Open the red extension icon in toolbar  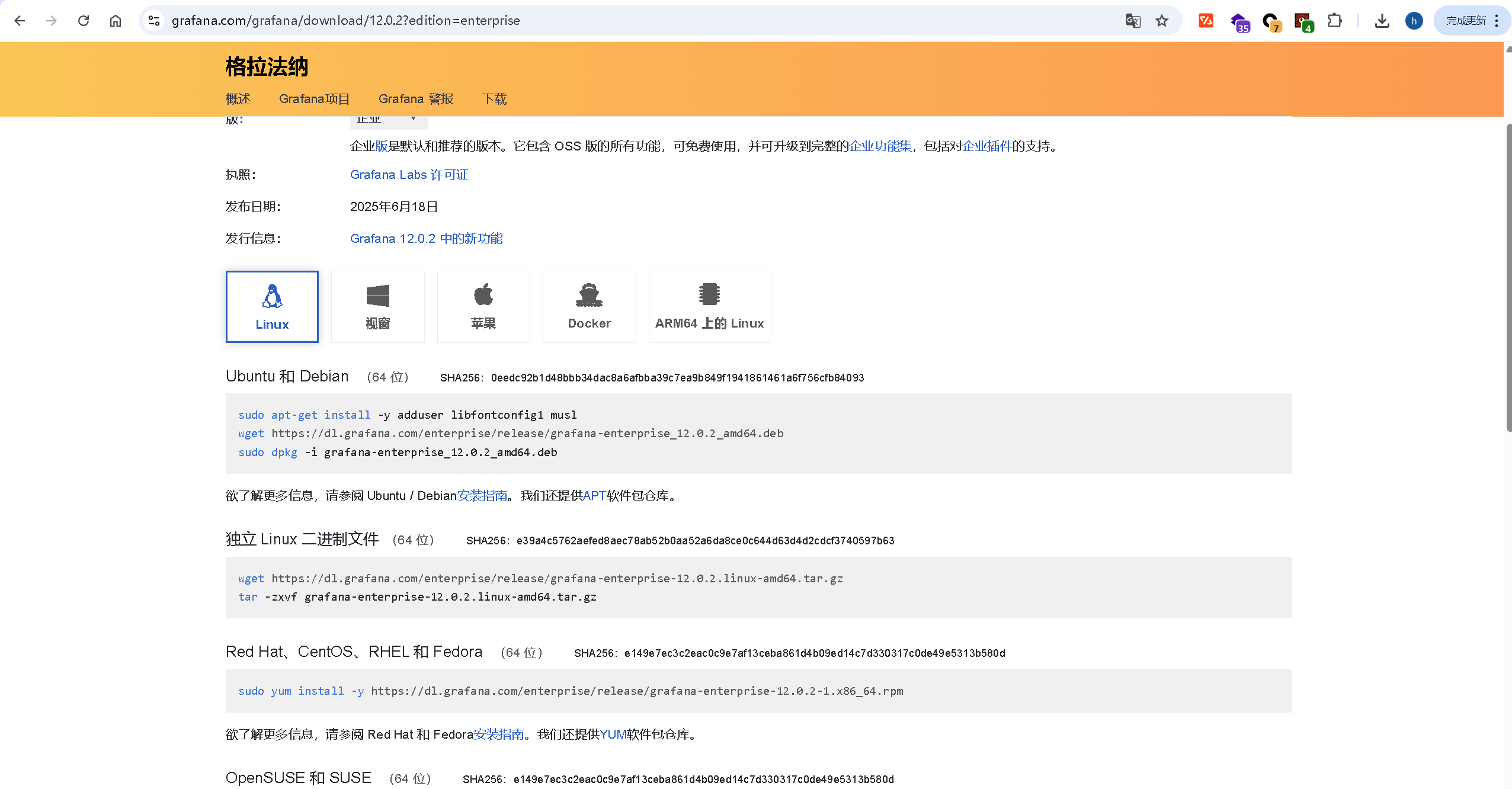point(1206,21)
